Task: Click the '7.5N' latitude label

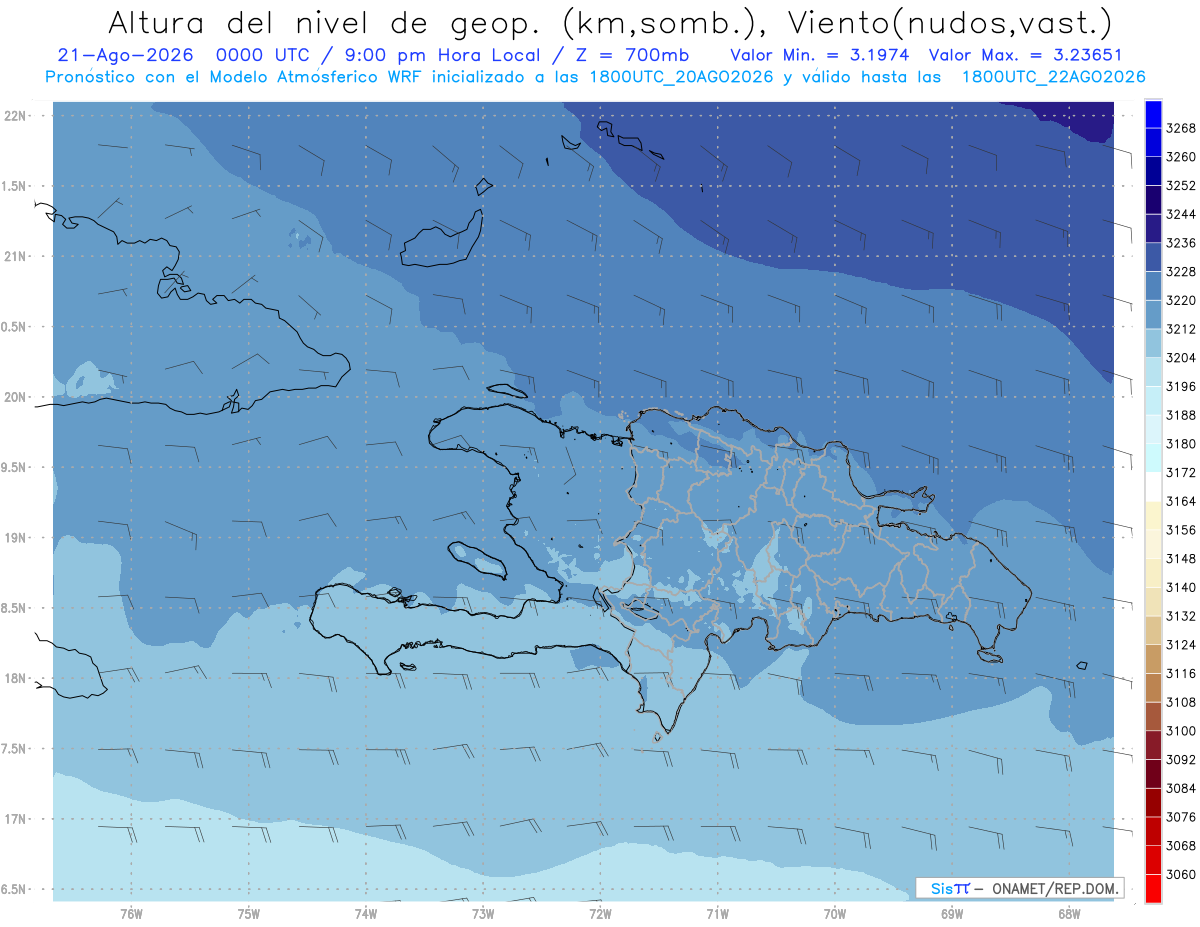Action: tap(14, 748)
